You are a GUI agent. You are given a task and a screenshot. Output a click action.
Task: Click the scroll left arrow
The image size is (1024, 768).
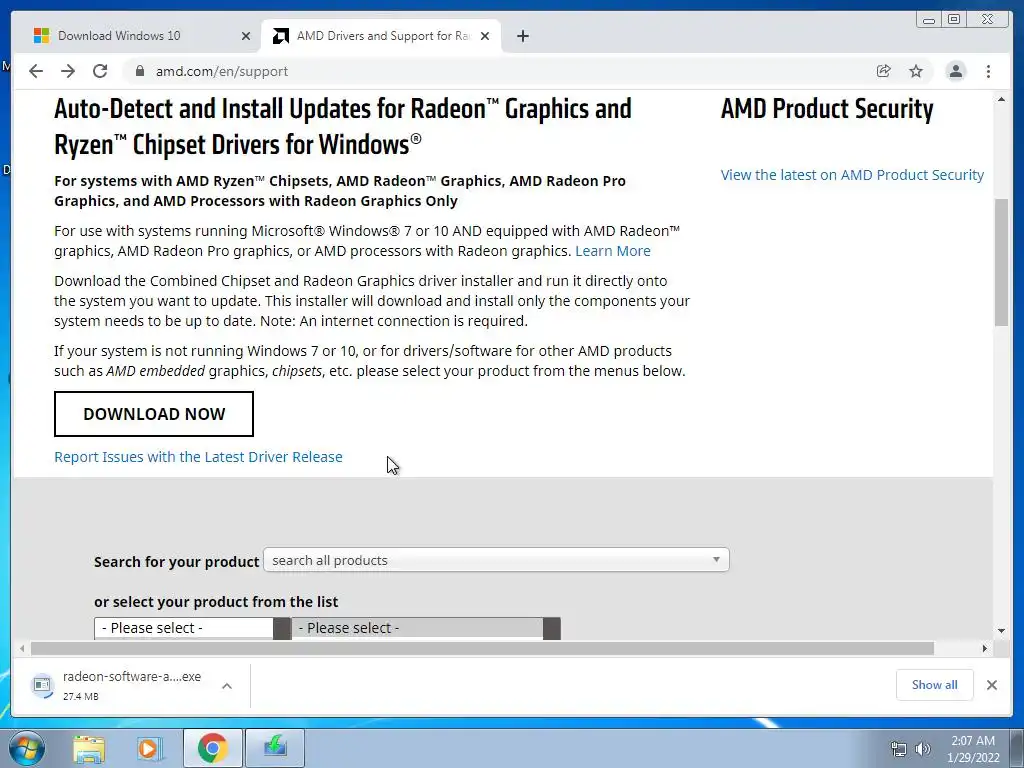[22, 648]
